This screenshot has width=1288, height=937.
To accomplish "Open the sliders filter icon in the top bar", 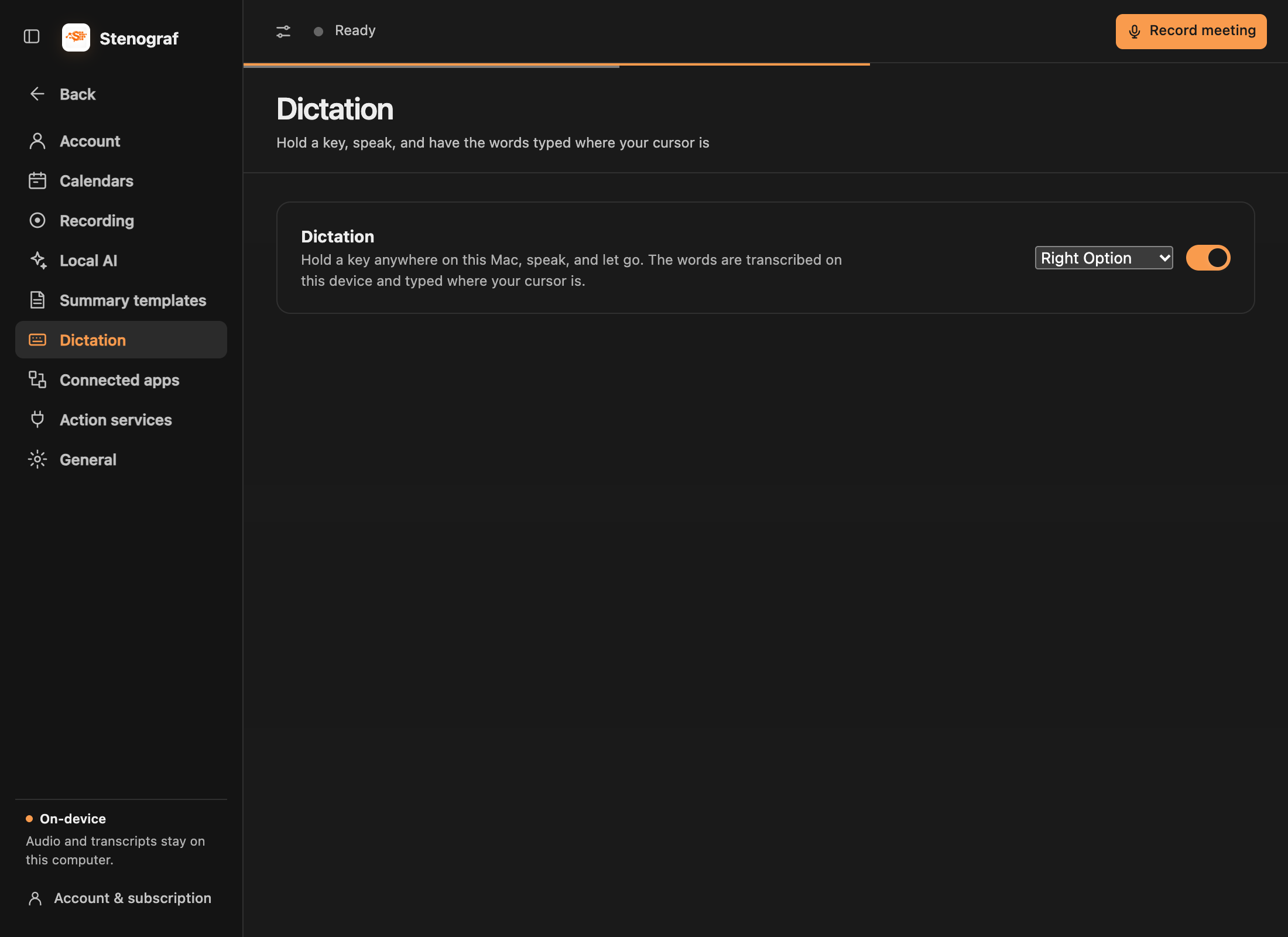I will (283, 31).
